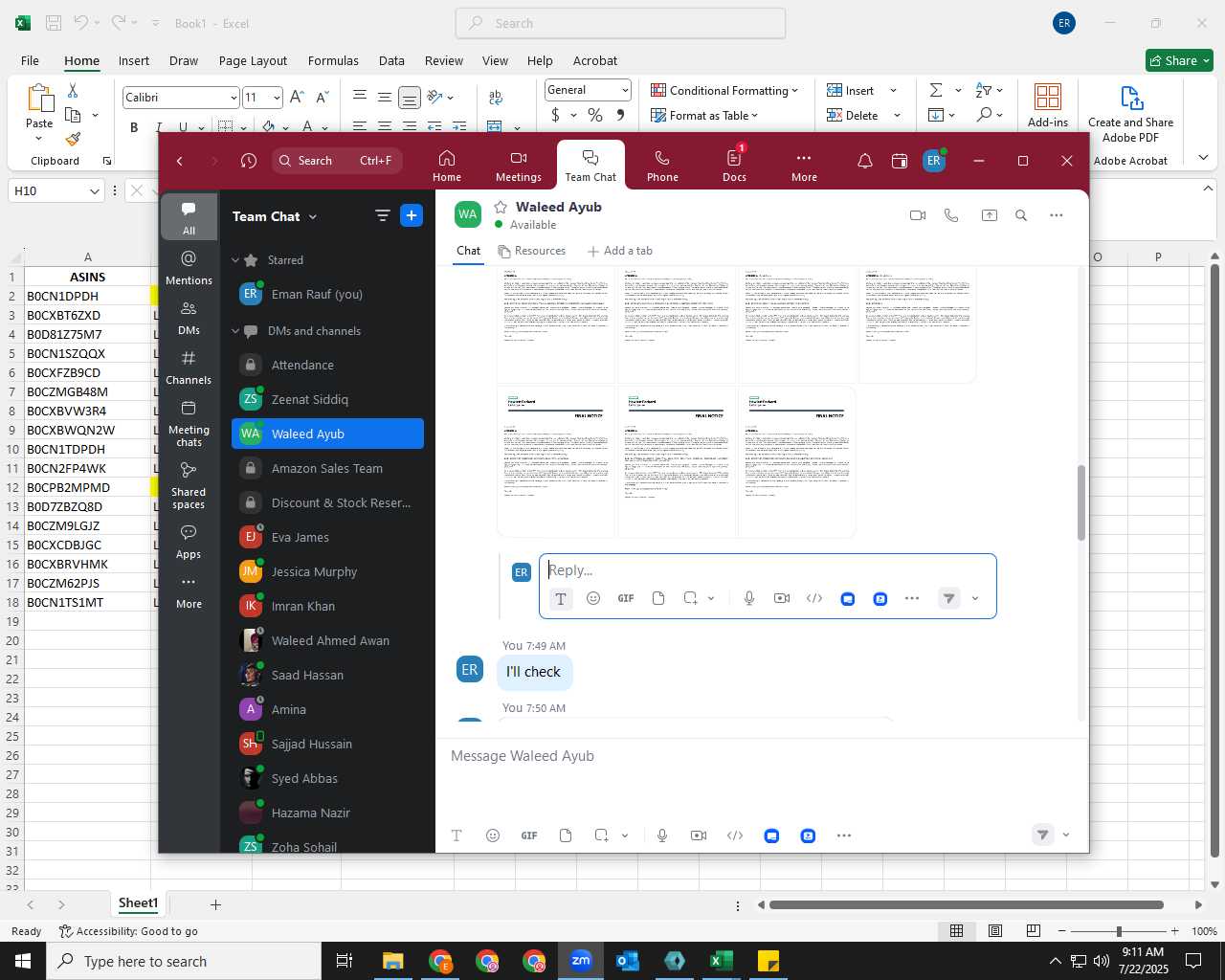Open Zoom notifications bell
Image resolution: width=1225 pixels, height=980 pixels.
pyautogui.click(x=864, y=161)
